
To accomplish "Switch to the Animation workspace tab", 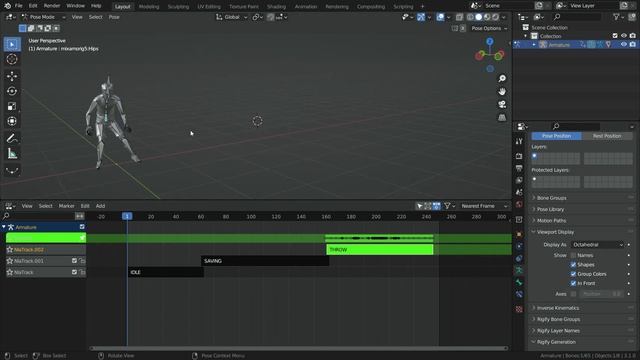I will pyautogui.click(x=306, y=7).
